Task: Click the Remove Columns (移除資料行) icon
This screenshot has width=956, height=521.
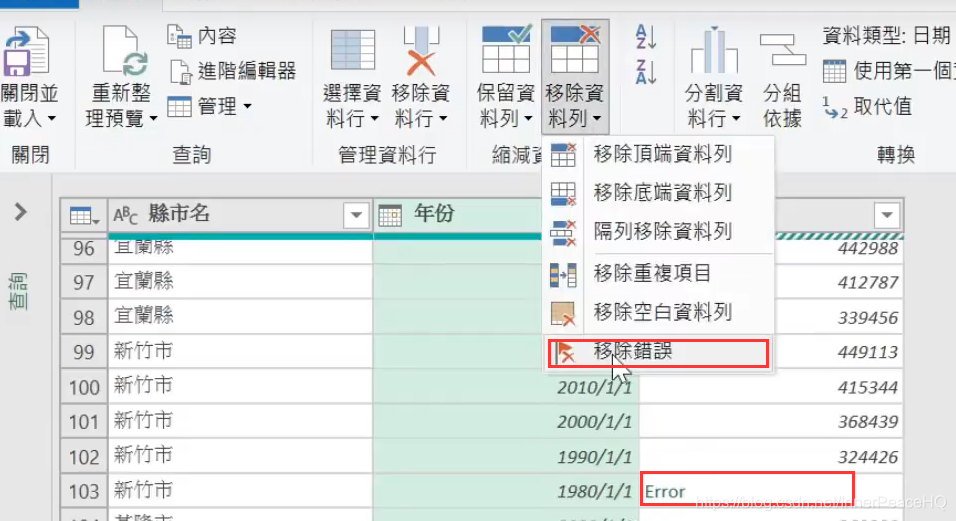Action: click(421, 51)
